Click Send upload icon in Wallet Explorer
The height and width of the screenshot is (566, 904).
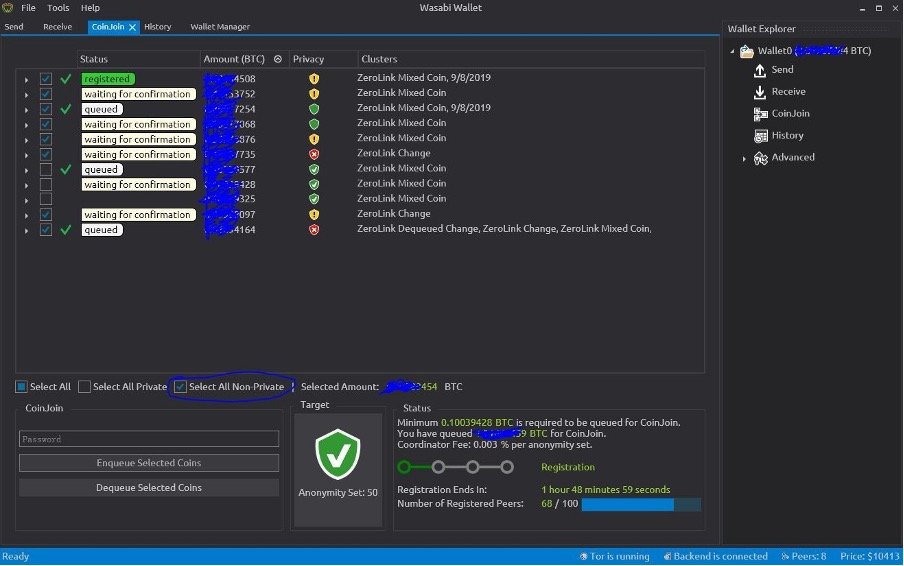pyautogui.click(x=760, y=70)
